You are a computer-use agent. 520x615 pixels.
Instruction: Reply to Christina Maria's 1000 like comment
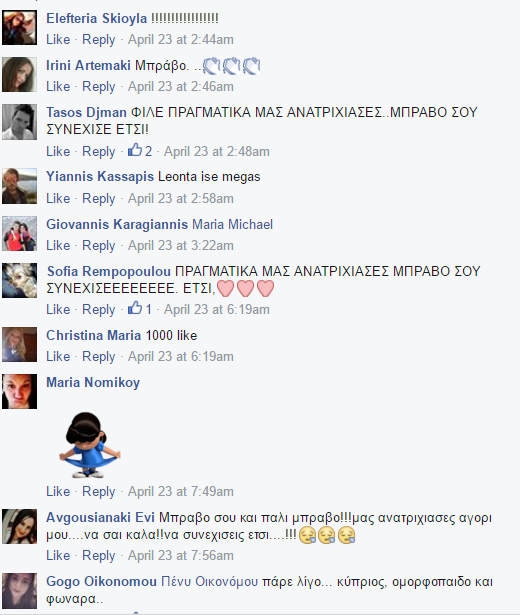[x=98, y=357]
